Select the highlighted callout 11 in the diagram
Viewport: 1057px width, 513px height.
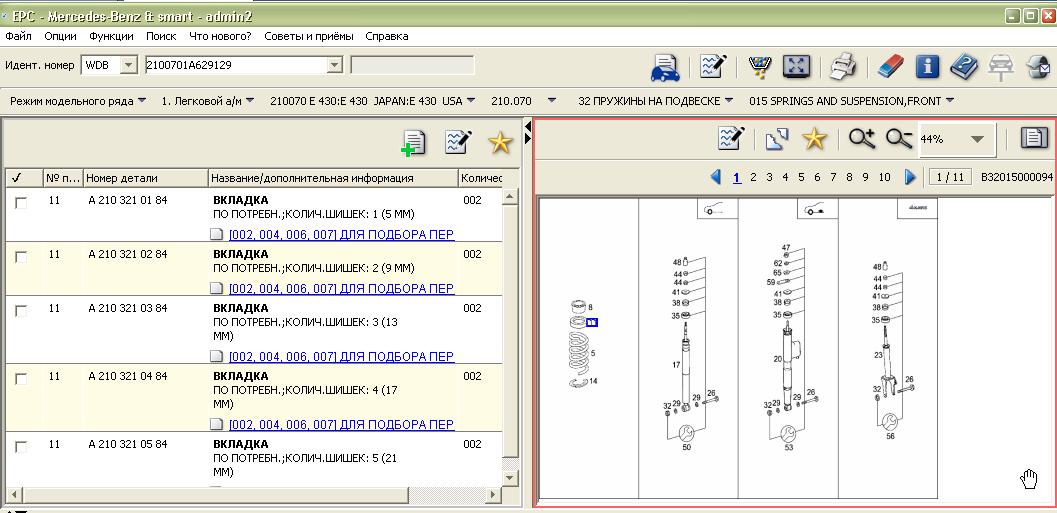[591, 322]
